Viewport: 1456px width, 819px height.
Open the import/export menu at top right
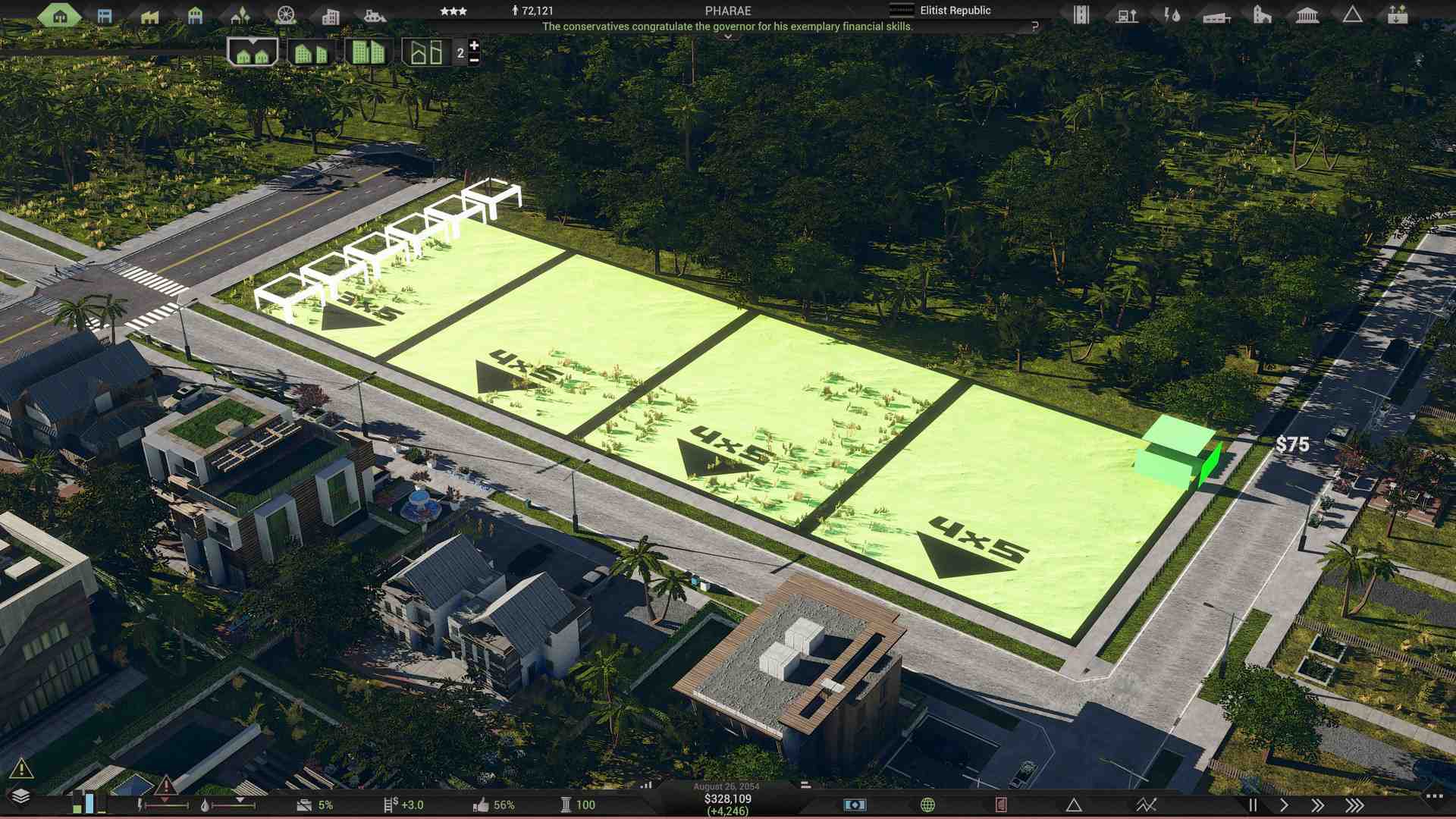[x=1400, y=14]
